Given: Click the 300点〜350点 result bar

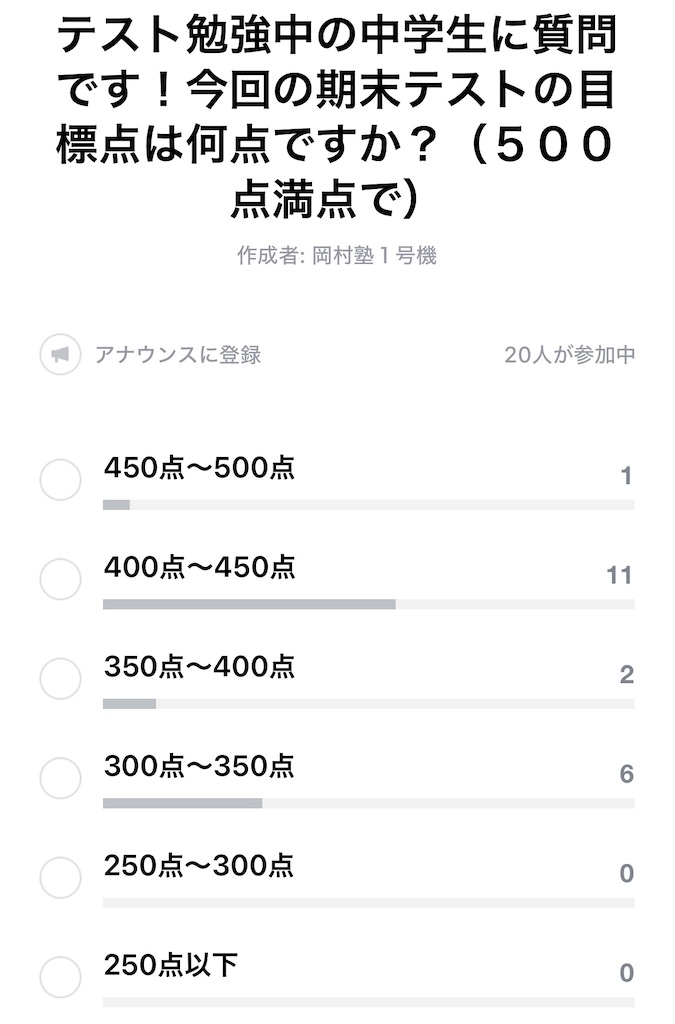Looking at the screenshot, I should [x=369, y=803].
